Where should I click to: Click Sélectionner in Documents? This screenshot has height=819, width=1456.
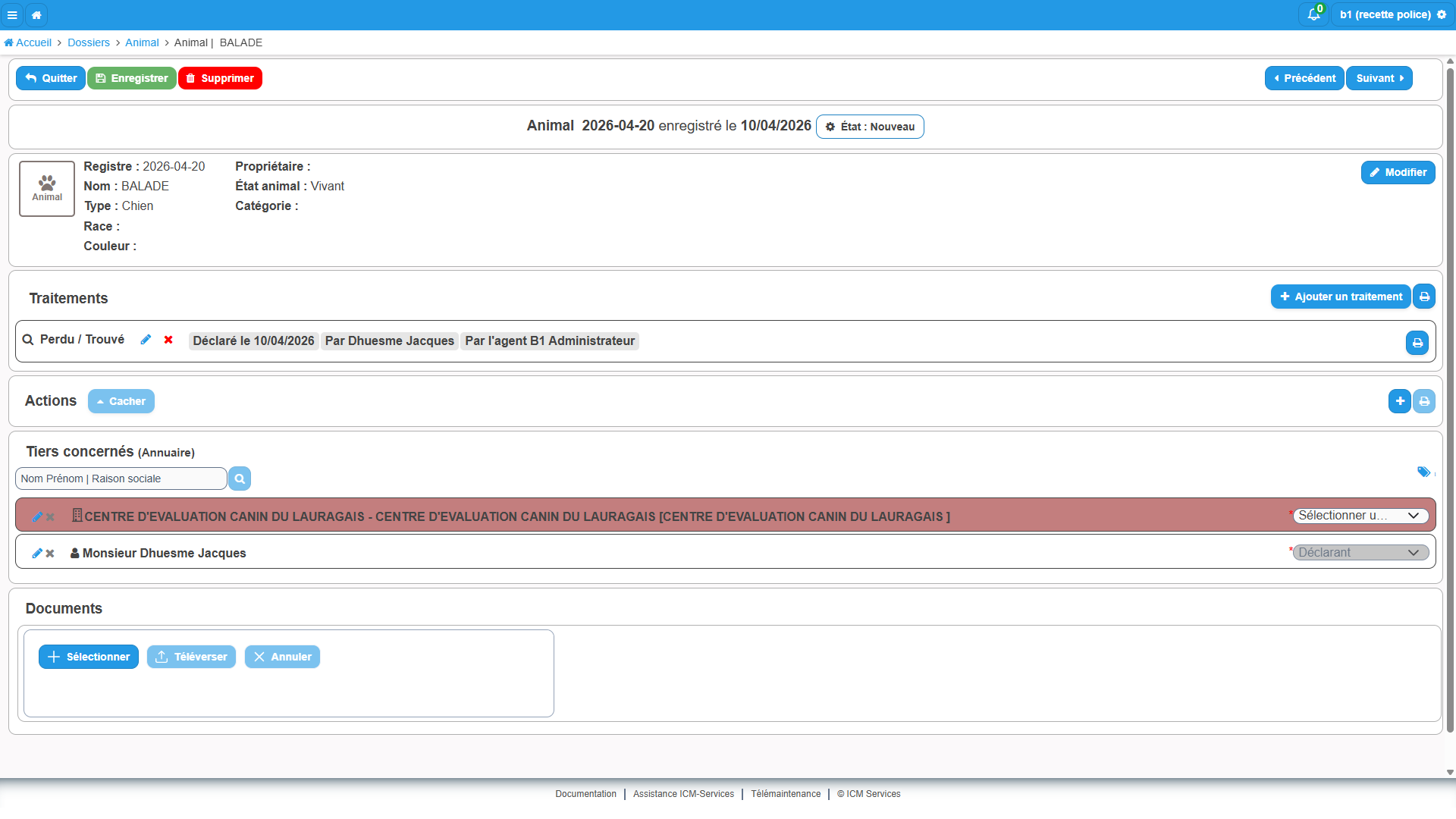[89, 657]
